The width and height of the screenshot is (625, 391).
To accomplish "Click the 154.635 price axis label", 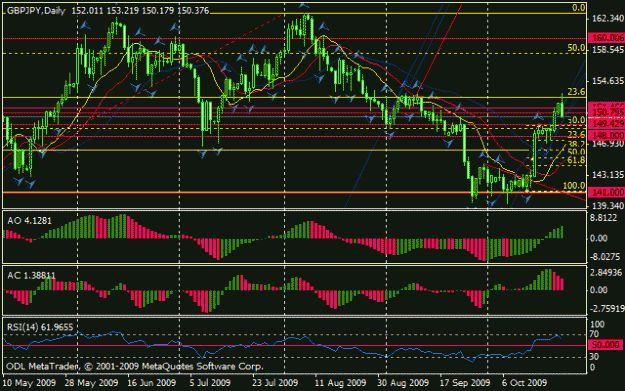I will pyautogui.click(x=608, y=81).
